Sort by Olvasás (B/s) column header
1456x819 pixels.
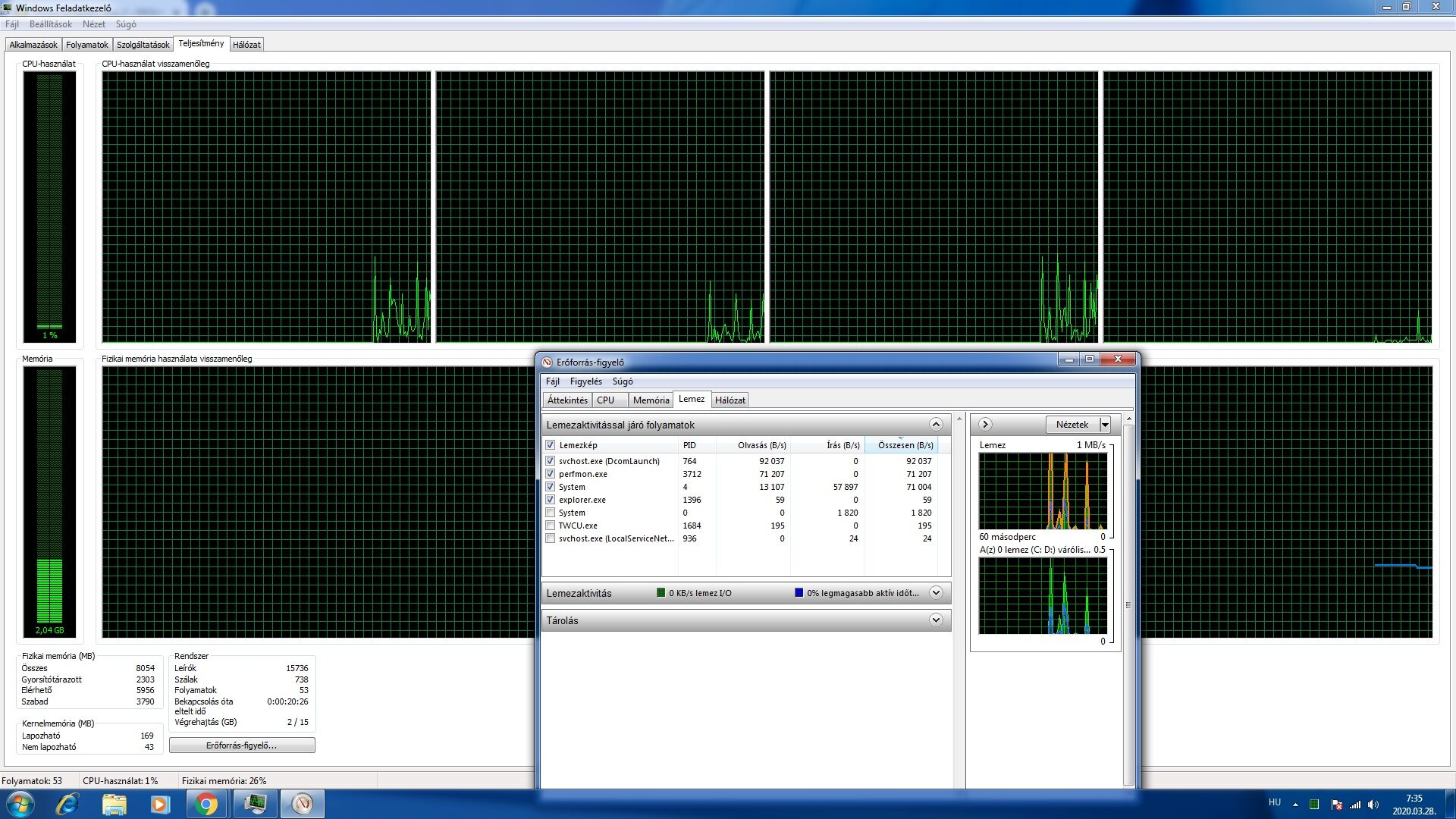761,445
